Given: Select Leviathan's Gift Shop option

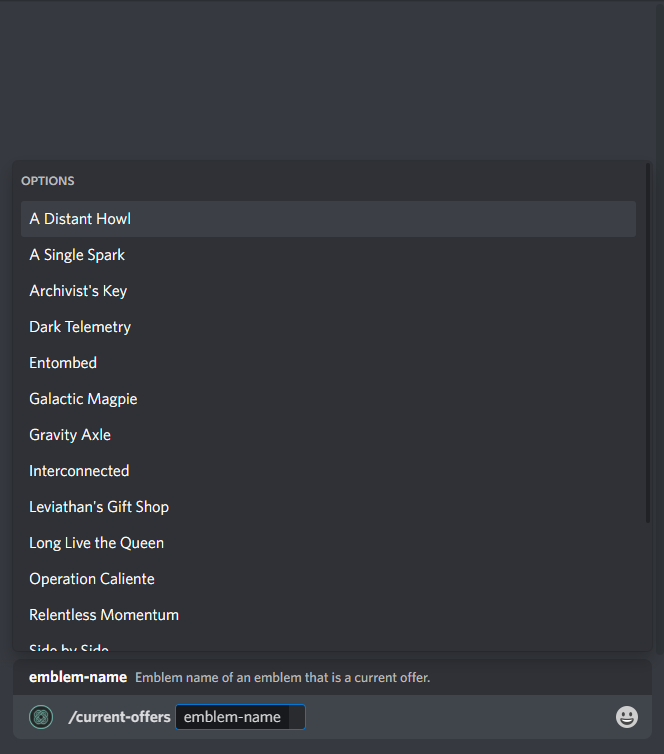Looking at the screenshot, I should pyautogui.click(x=328, y=507).
